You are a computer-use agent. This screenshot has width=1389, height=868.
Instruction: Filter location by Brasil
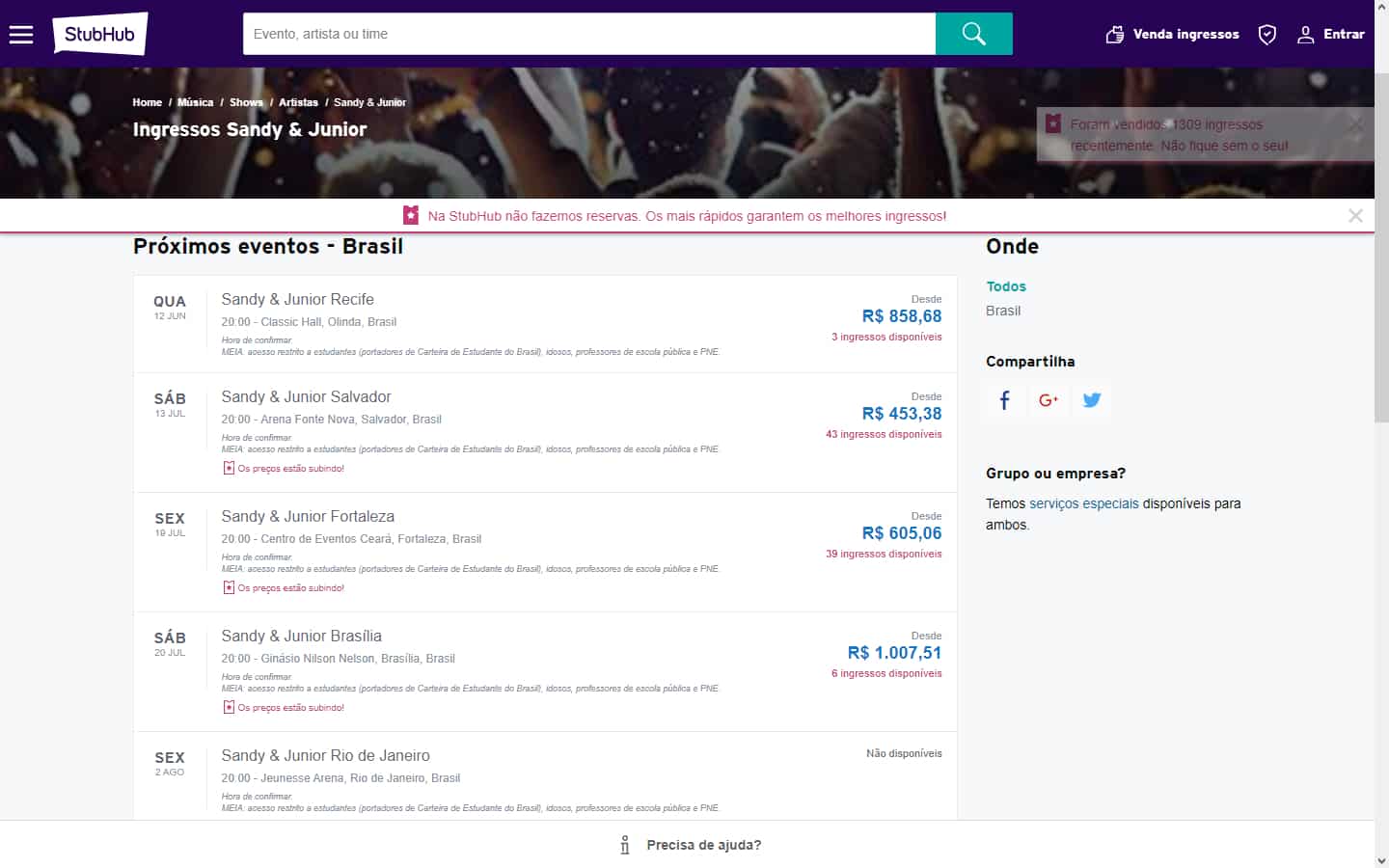pyautogui.click(x=1003, y=311)
